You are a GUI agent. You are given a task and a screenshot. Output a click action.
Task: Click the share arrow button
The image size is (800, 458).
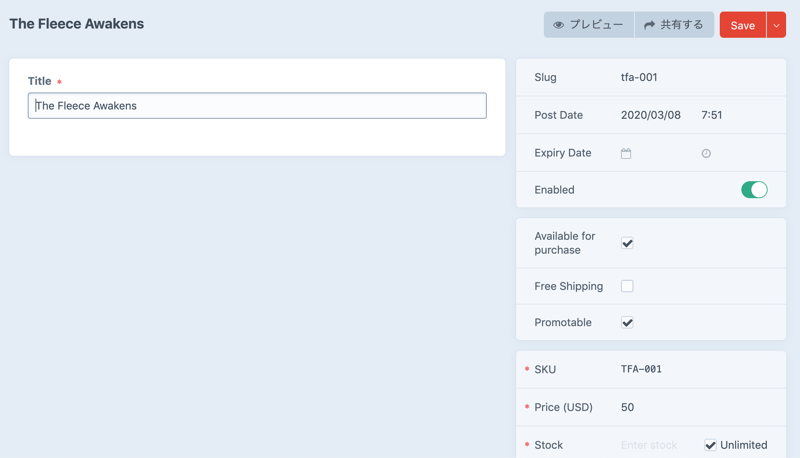[674, 25]
